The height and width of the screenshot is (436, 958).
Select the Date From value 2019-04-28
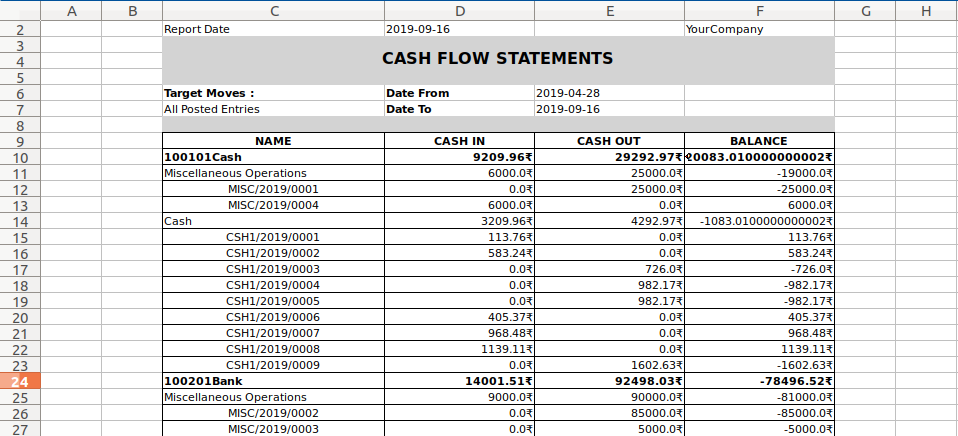pyautogui.click(x=609, y=93)
